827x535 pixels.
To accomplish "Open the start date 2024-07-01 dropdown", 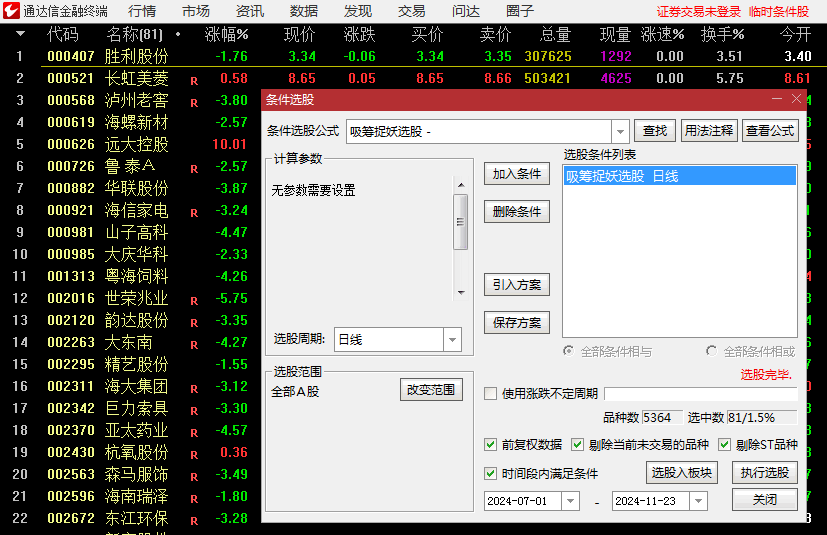I will [570, 501].
